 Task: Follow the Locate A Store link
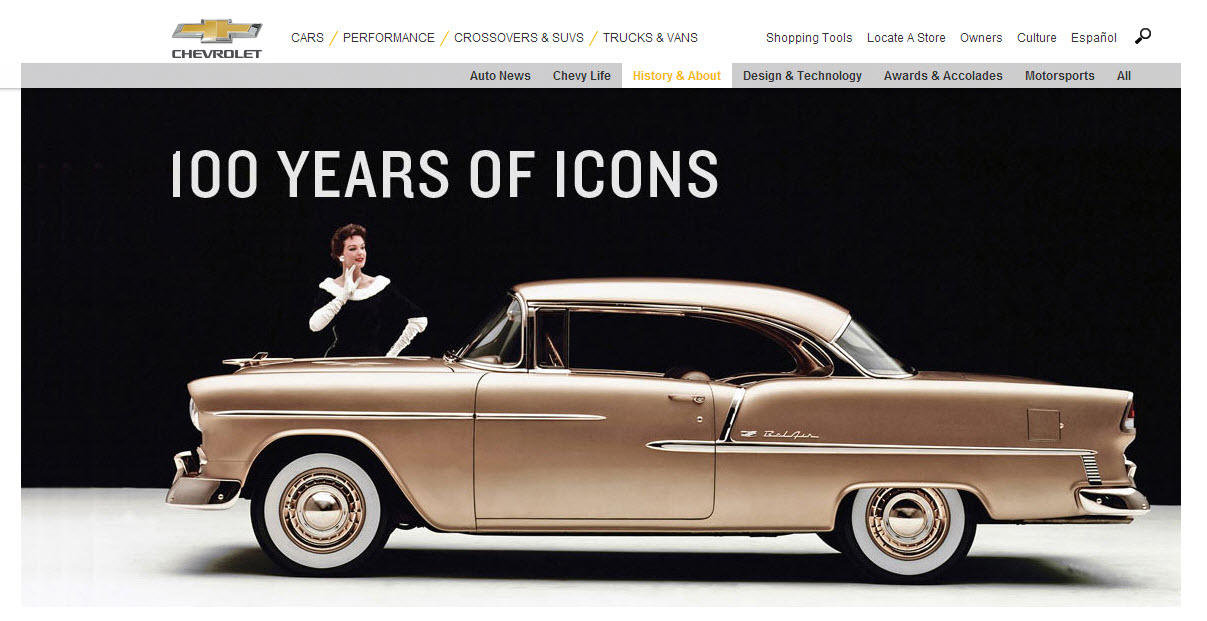pyautogui.click(x=906, y=38)
